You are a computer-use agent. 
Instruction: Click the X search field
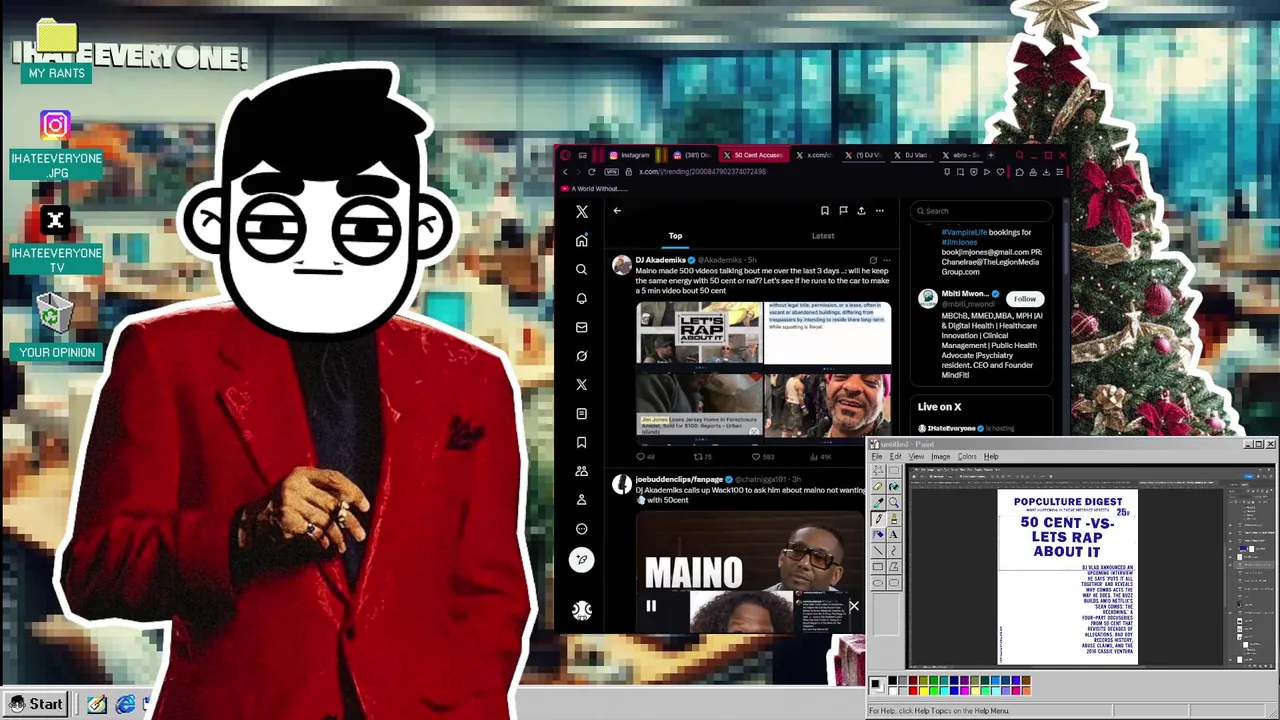[x=980, y=211]
